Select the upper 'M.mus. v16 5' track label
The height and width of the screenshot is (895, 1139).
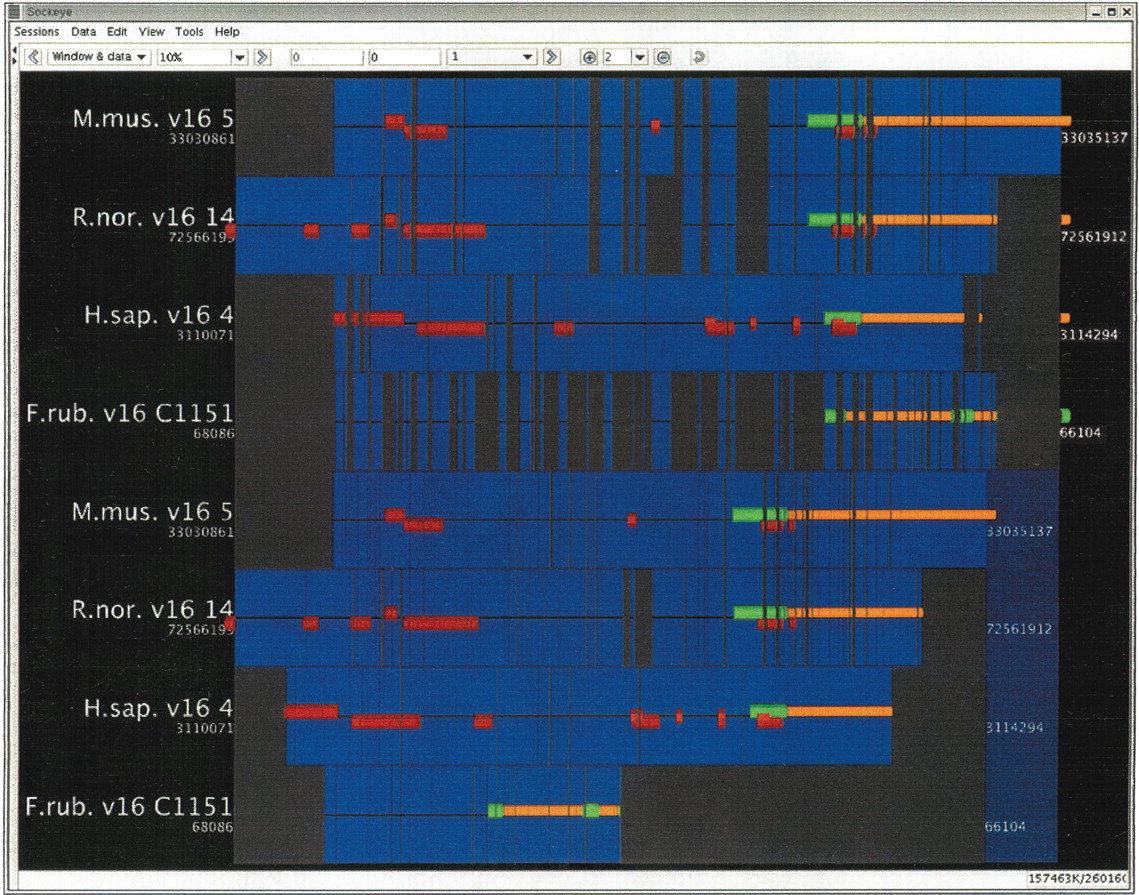click(153, 118)
